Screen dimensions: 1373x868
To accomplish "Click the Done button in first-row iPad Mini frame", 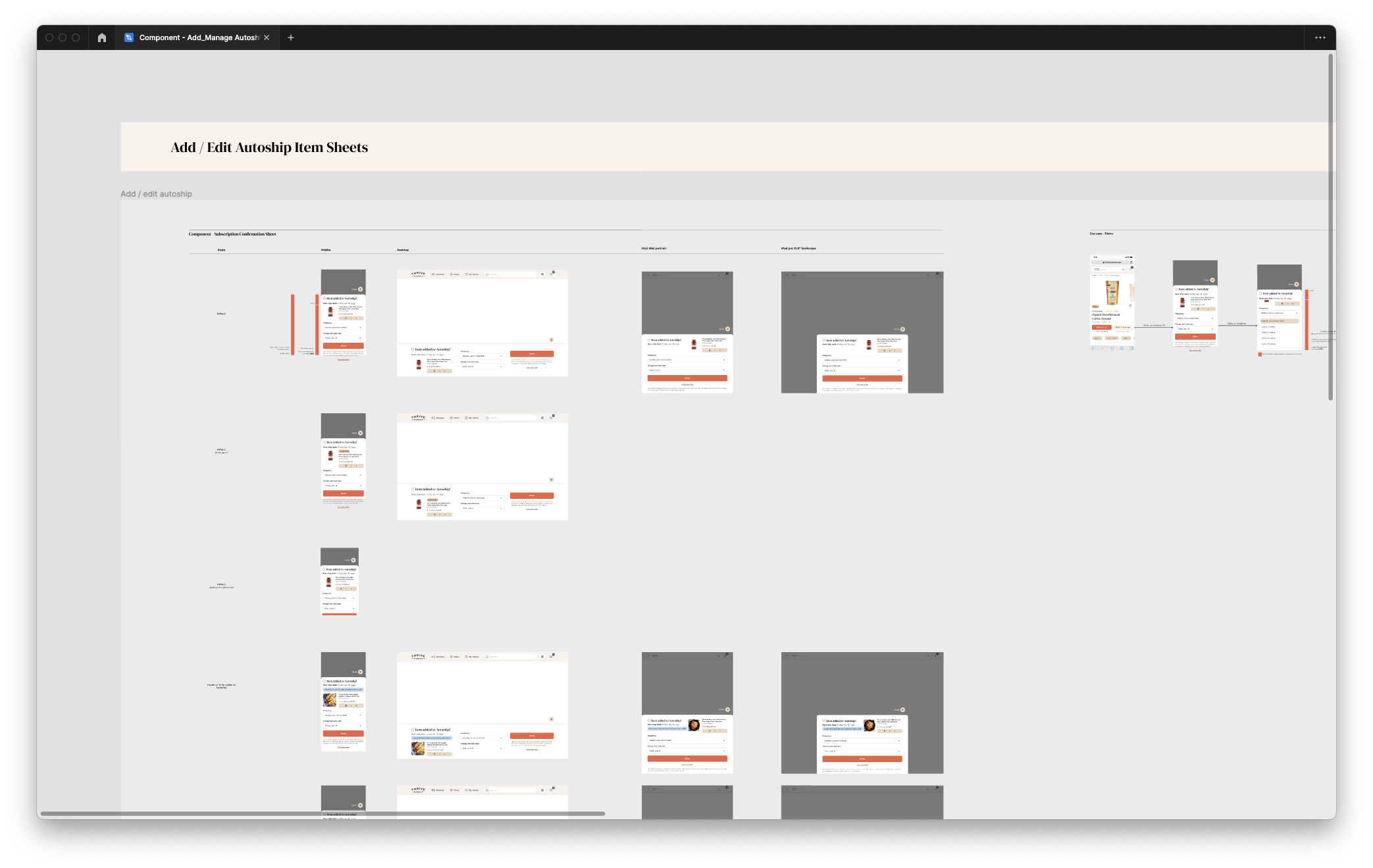I will coord(687,378).
